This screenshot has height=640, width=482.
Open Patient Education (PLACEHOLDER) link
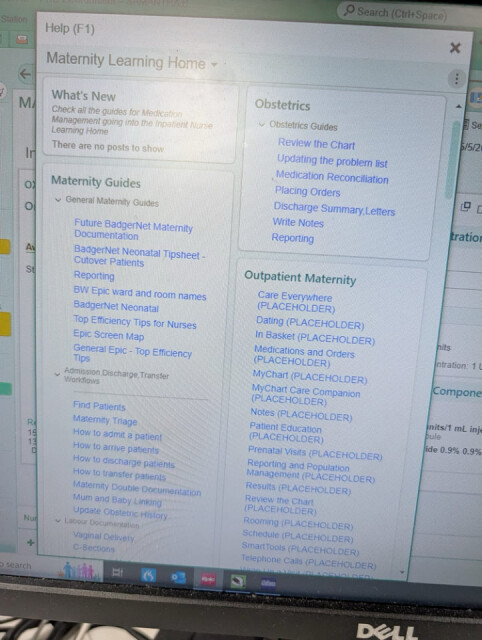tap(286, 433)
